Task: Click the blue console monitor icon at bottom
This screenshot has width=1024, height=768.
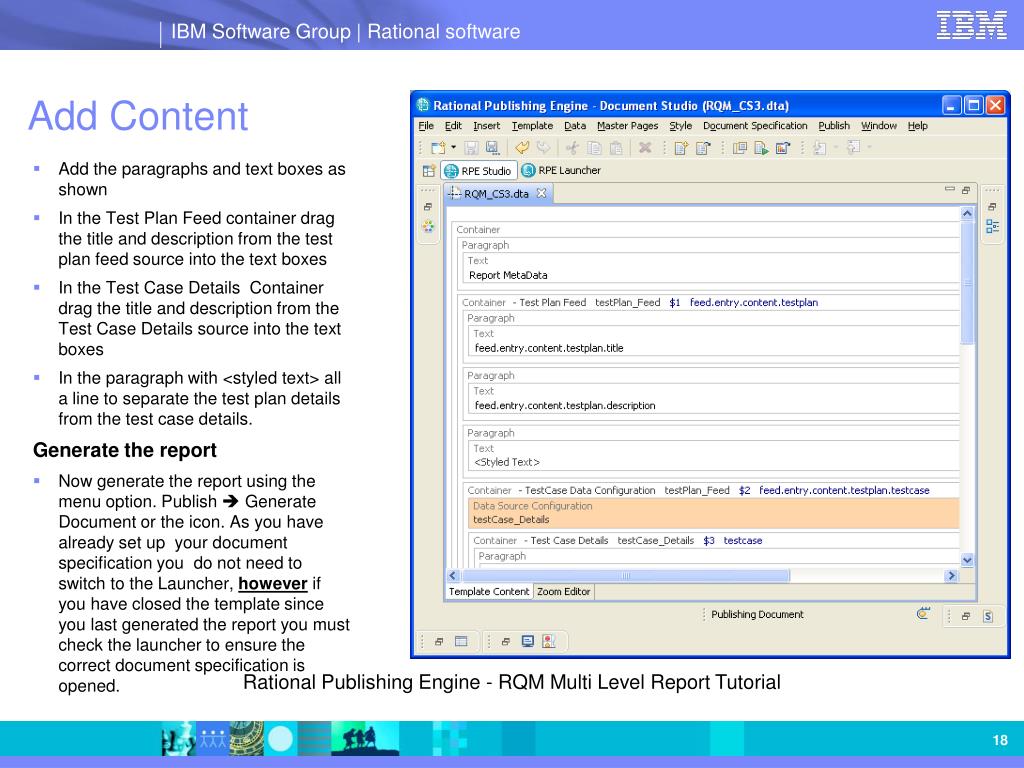Action: [x=528, y=641]
